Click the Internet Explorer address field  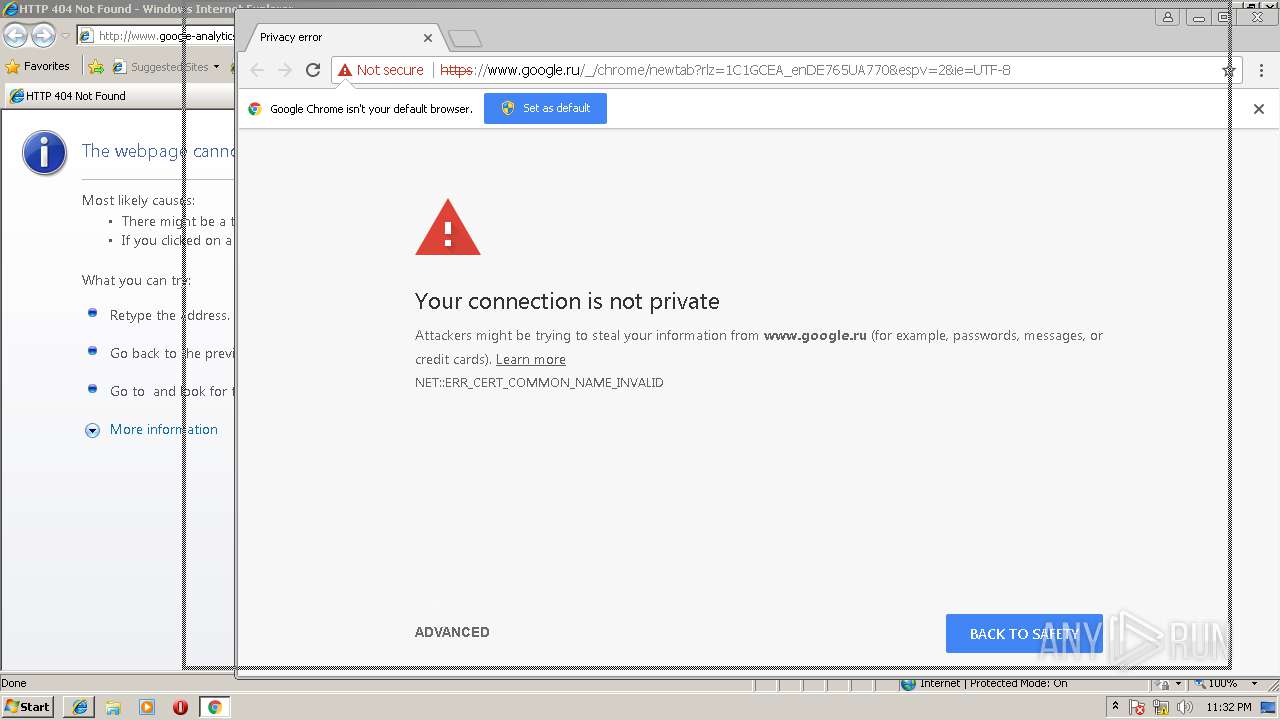coord(155,36)
